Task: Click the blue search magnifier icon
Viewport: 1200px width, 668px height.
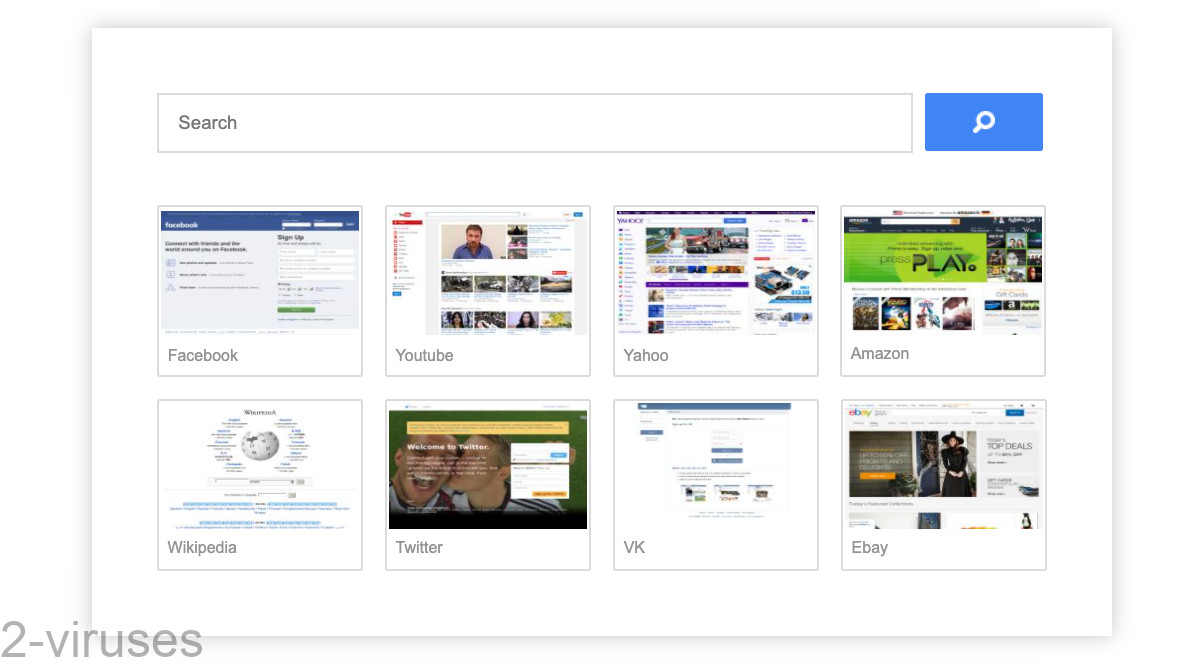Action: point(983,121)
